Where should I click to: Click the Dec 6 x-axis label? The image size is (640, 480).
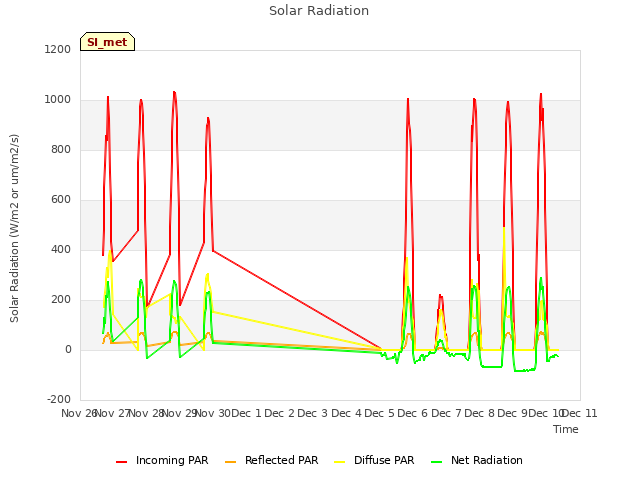pyautogui.click(x=413, y=413)
